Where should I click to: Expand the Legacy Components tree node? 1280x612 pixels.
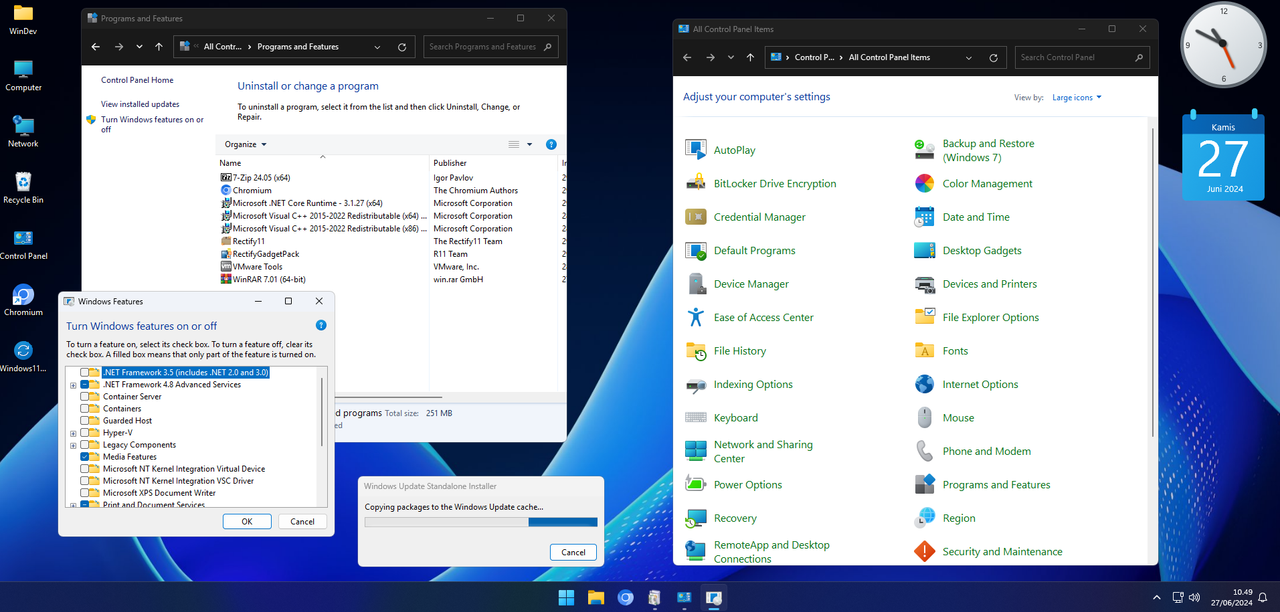click(x=73, y=445)
